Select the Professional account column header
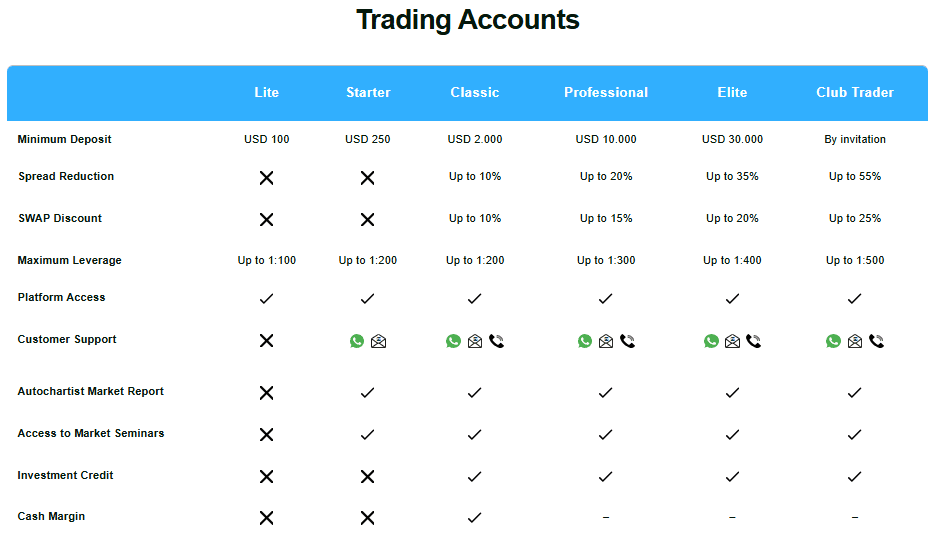The height and width of the screenshot is (550, 932). pyautogui.click(x=605, y=92)
